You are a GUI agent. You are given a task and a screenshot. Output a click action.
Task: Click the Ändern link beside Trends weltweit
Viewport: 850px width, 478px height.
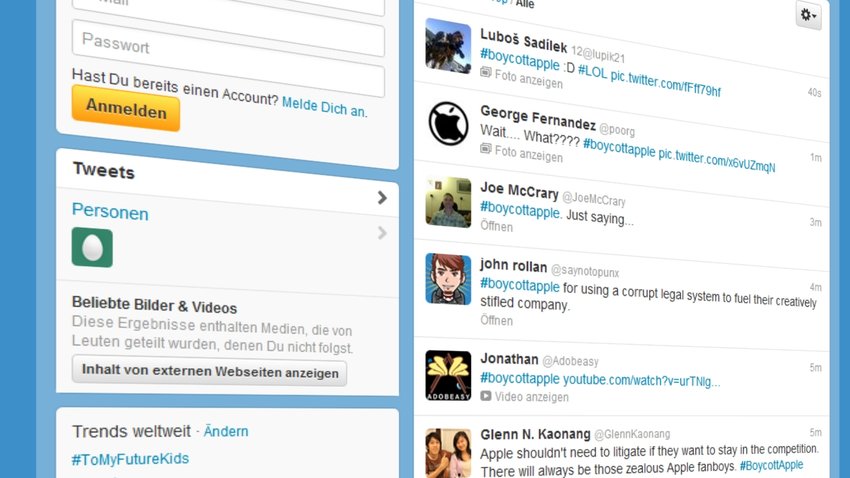226,431
